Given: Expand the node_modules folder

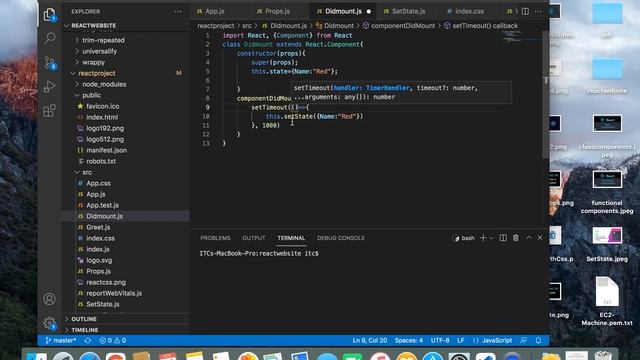Looking at the screenshot, I should pyautogui.click(x=104, y=84).
